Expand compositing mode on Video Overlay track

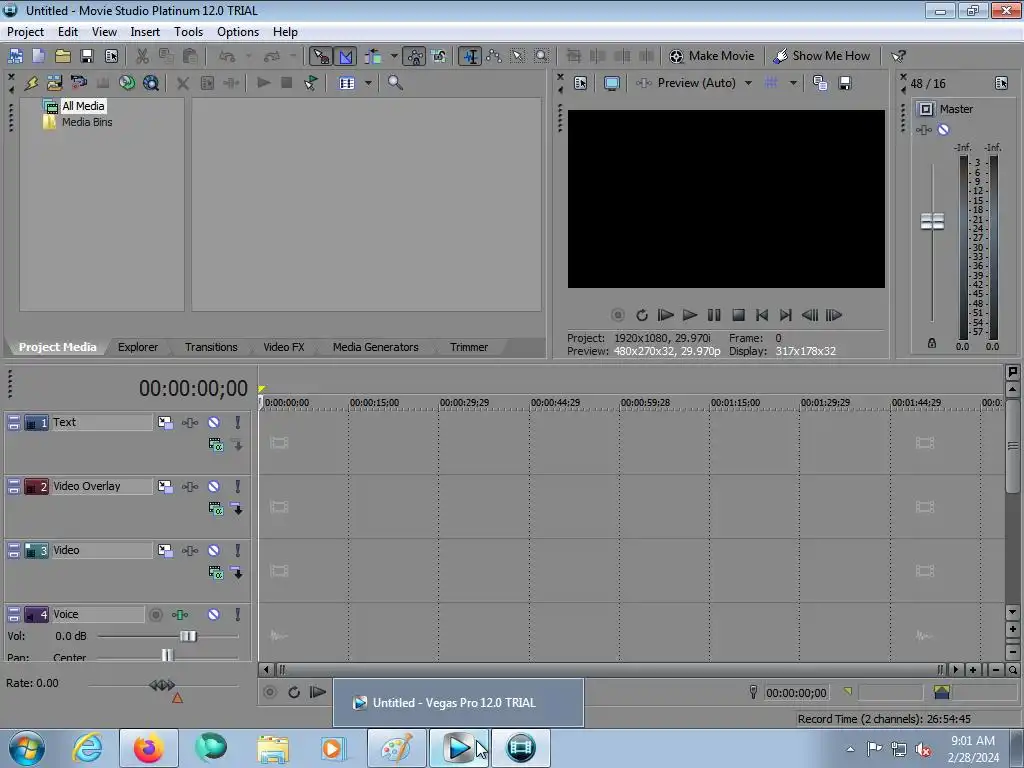coord(216,509)
